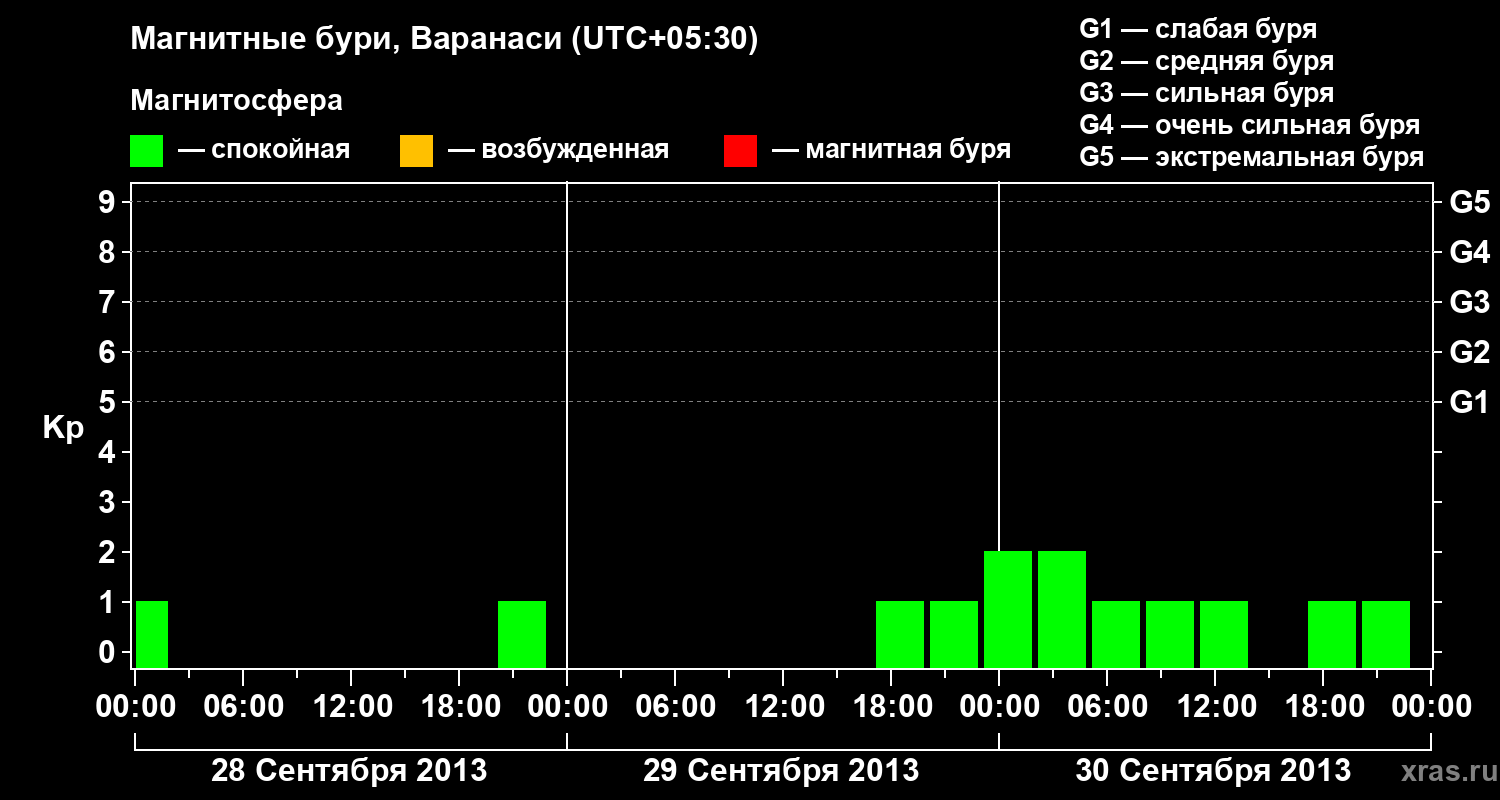Click the 00:00 bar on 28 Сентября
1500x800 pixels.
click(152, 634)
